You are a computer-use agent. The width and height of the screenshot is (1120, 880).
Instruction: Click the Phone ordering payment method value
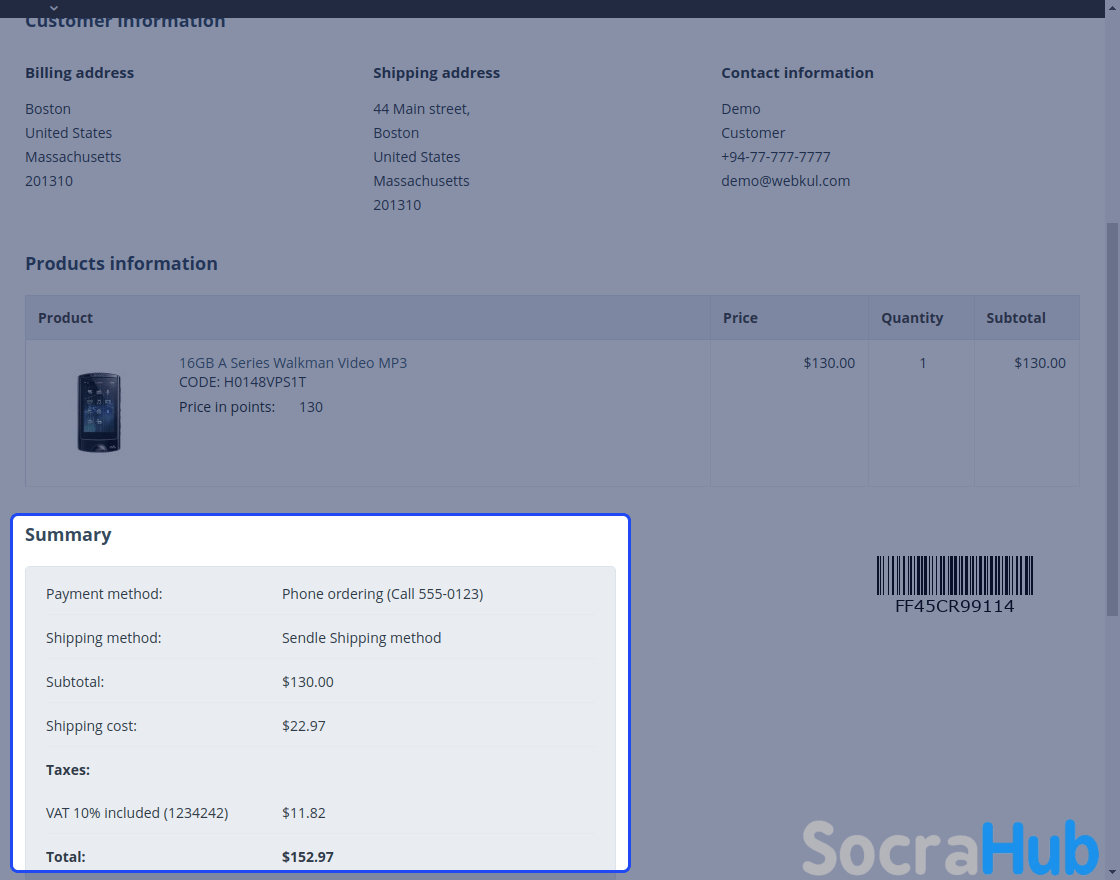[382, 594]
